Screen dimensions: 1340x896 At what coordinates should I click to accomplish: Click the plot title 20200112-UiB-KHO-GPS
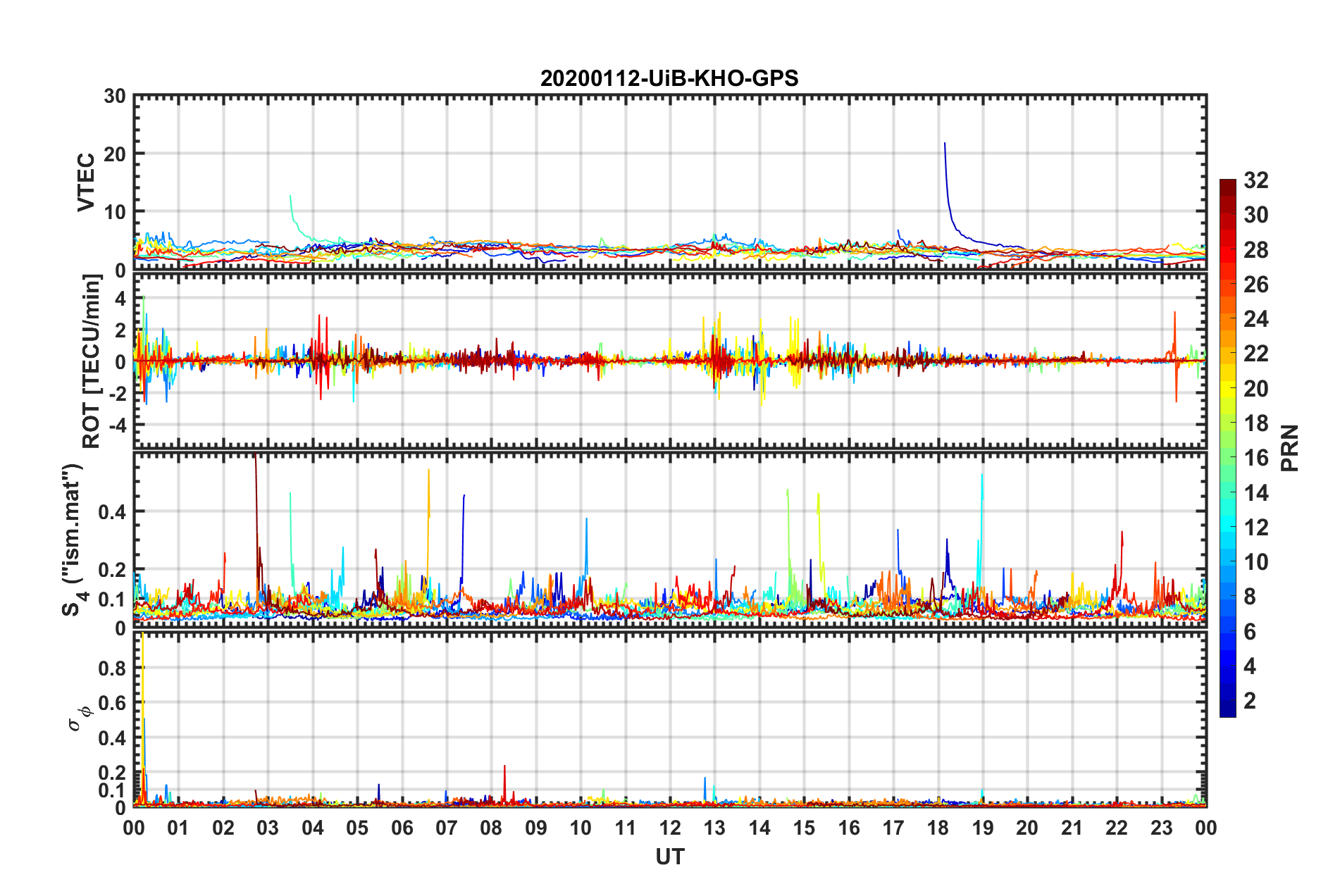coord(669,78)
